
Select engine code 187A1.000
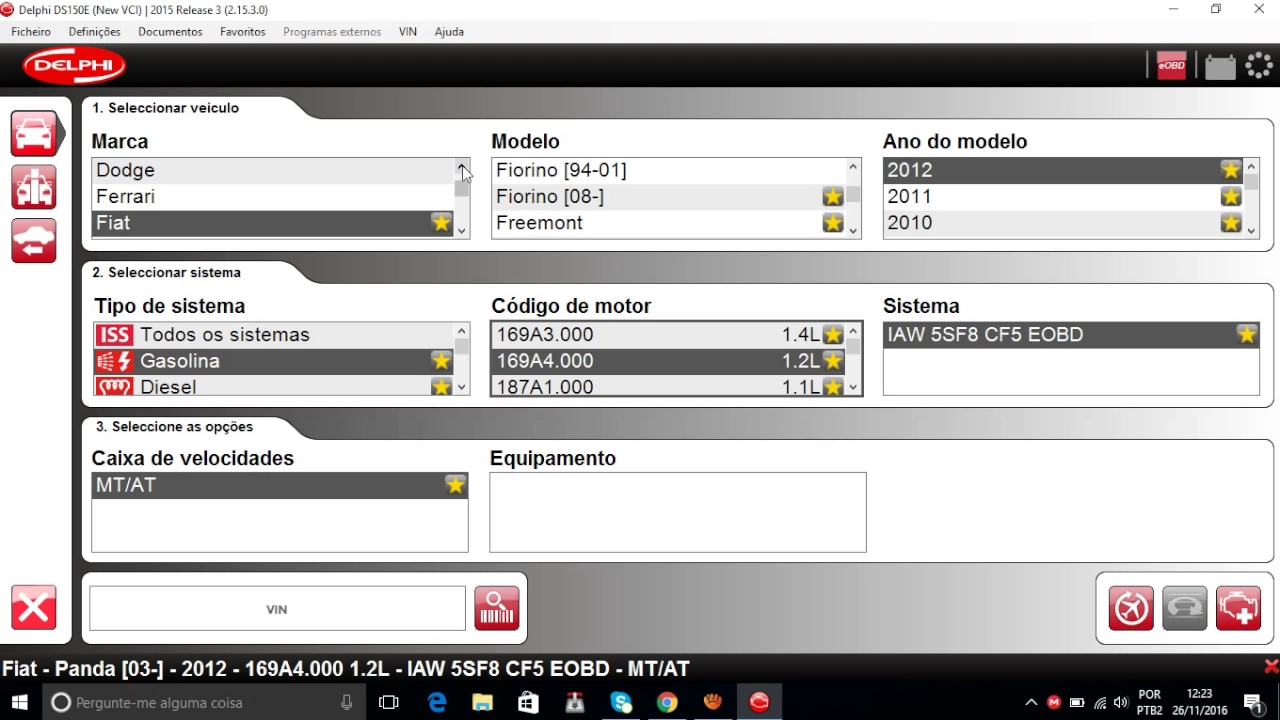[x=668, y=387]
